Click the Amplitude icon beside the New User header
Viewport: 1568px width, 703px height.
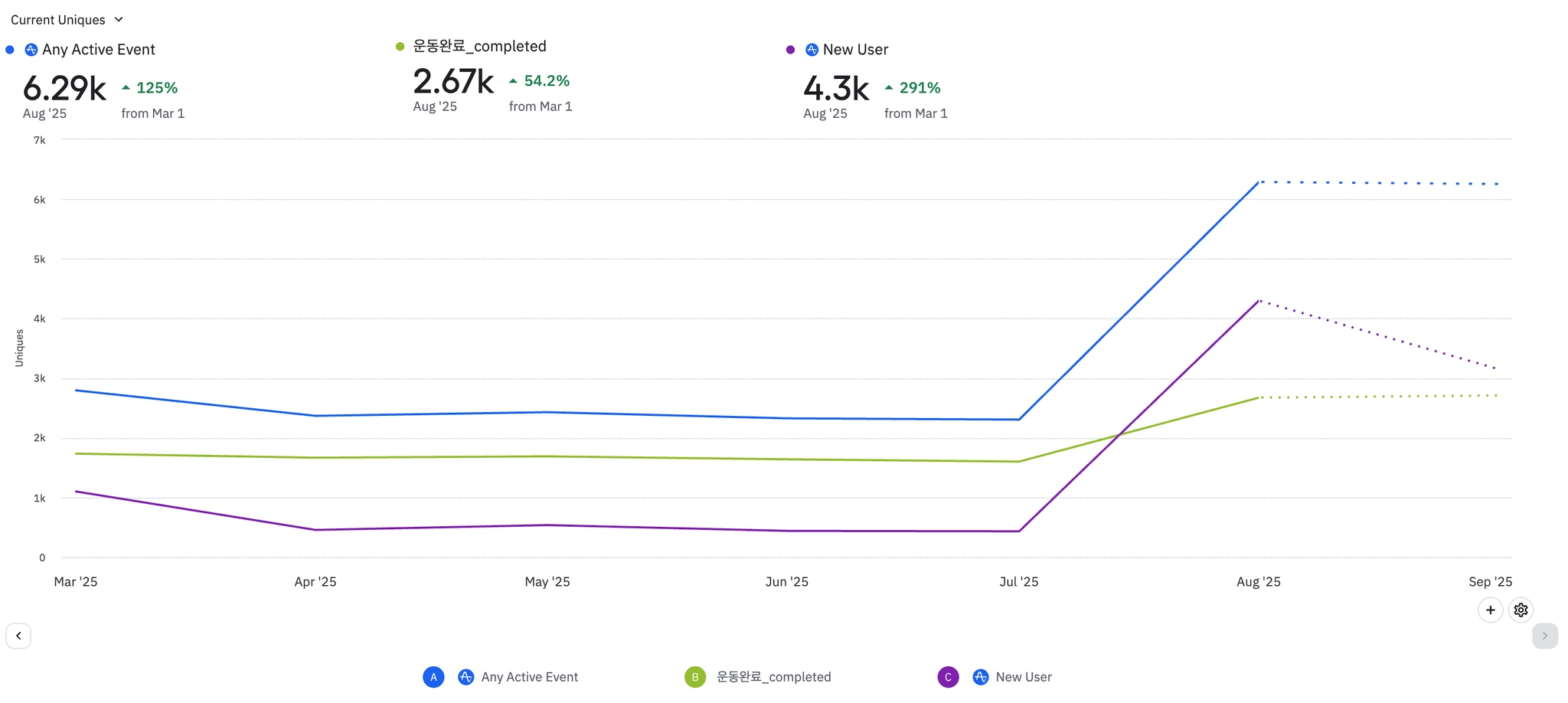click(x=812, y=50)
